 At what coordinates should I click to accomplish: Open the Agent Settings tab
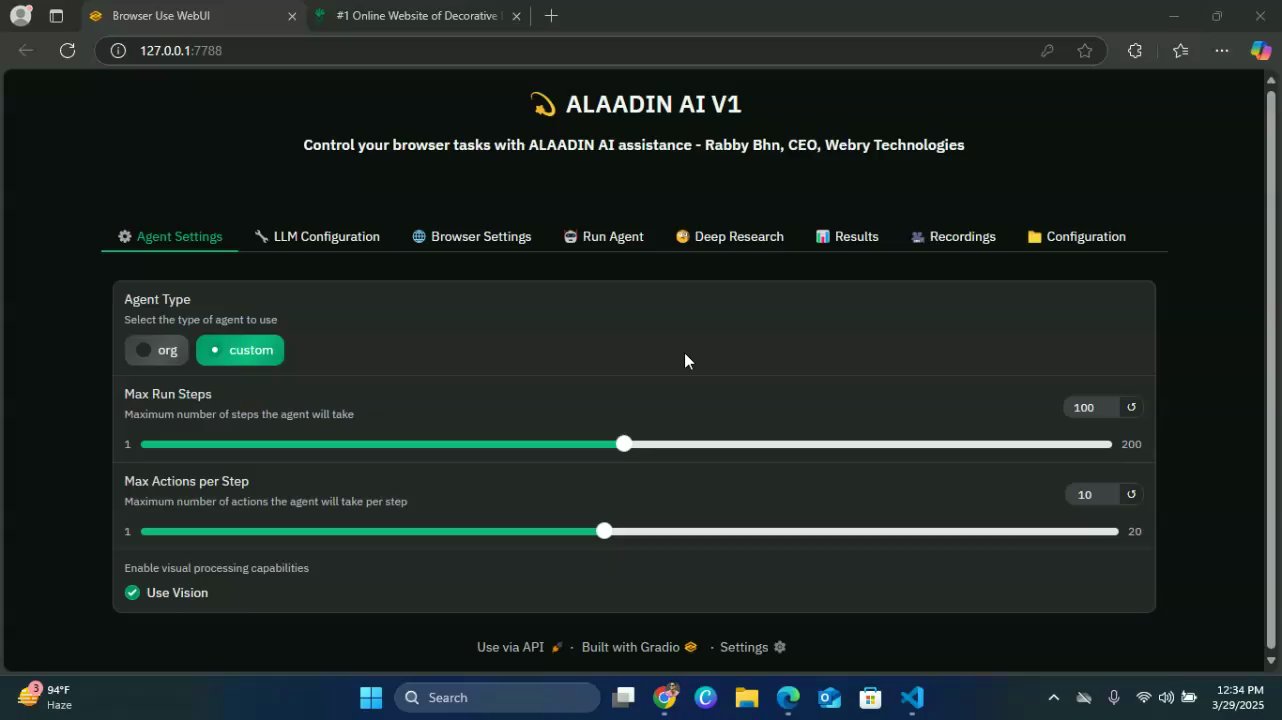(170, 237)
